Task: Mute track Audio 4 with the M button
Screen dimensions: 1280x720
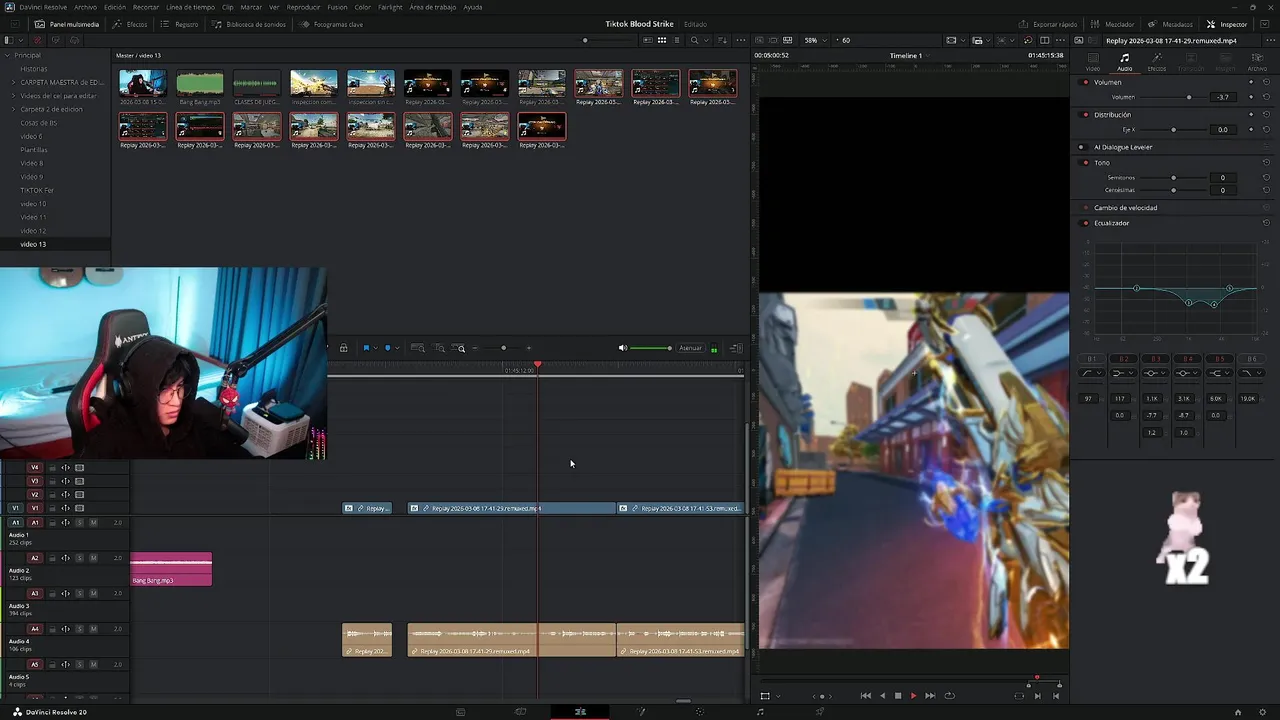Action: pyautogui.click(x=94, y=629)
